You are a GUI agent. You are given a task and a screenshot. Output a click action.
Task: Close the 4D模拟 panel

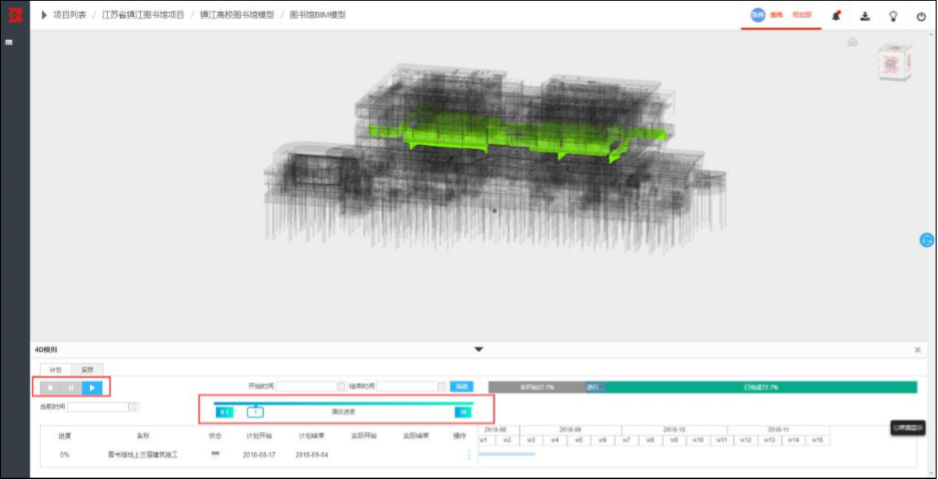tap(918, 350)
